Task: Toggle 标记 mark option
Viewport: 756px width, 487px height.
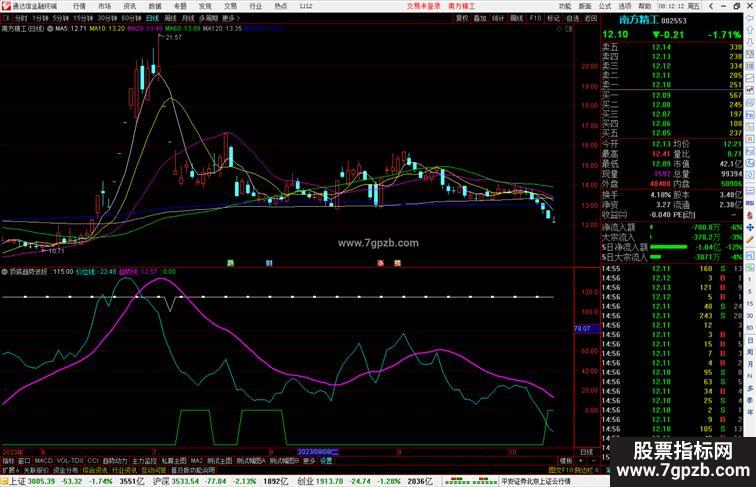Action: tap(553, 18)
